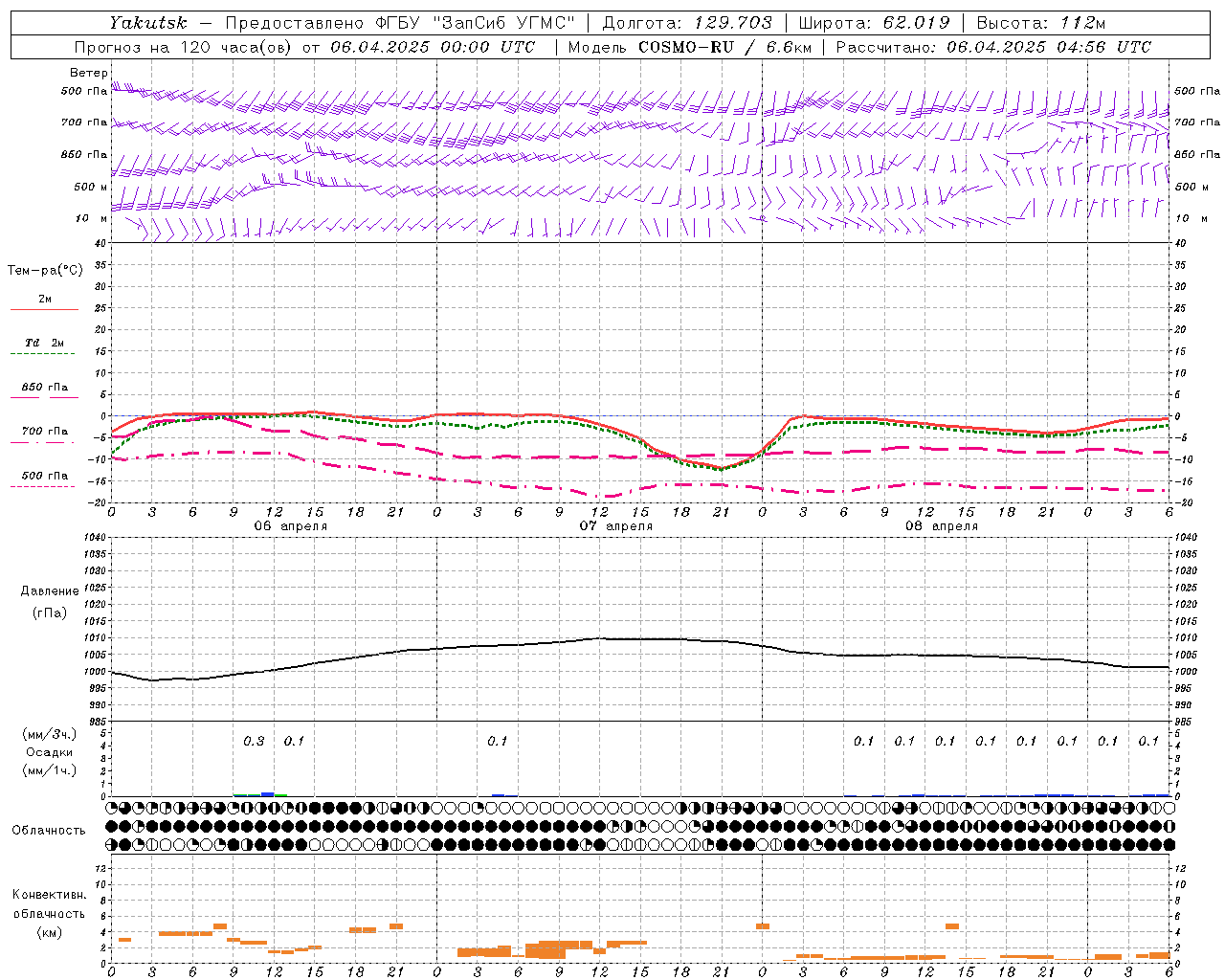Image resolution: width=1225 pixels, height=980 pixels.
Task: Click the 'Рассчитано: 06.04.2025 04:56 UTC' timestamp
Action: click(x=993, y=47)
